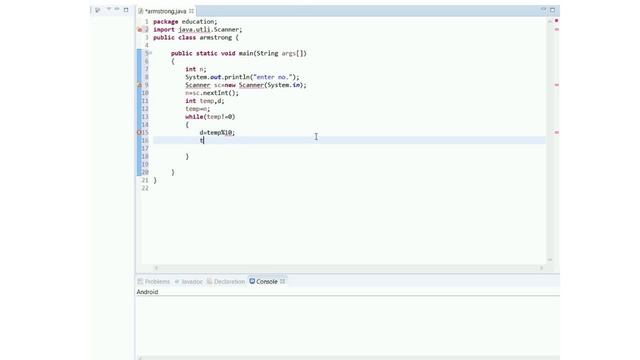The height and width of the screenshot is (360, 640).
Task: Click the overview ruler error square at top
Action: tap(556, 20)
